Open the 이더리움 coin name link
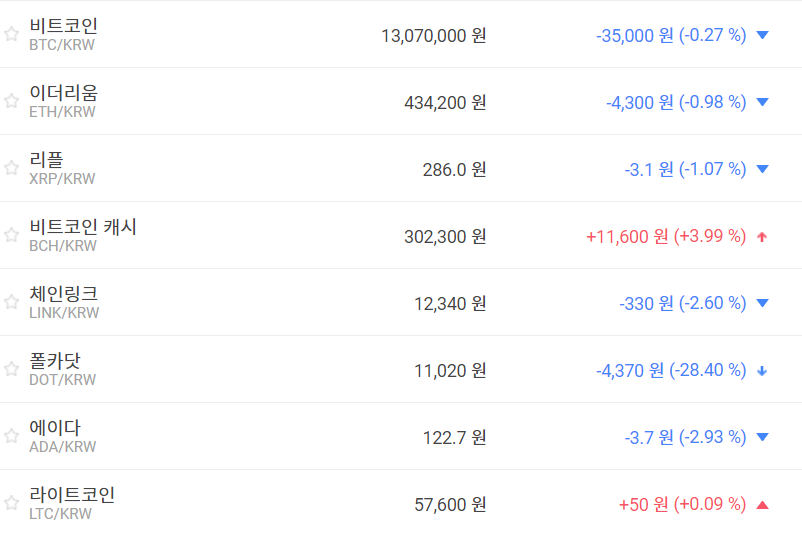 (x=64, y=93)
